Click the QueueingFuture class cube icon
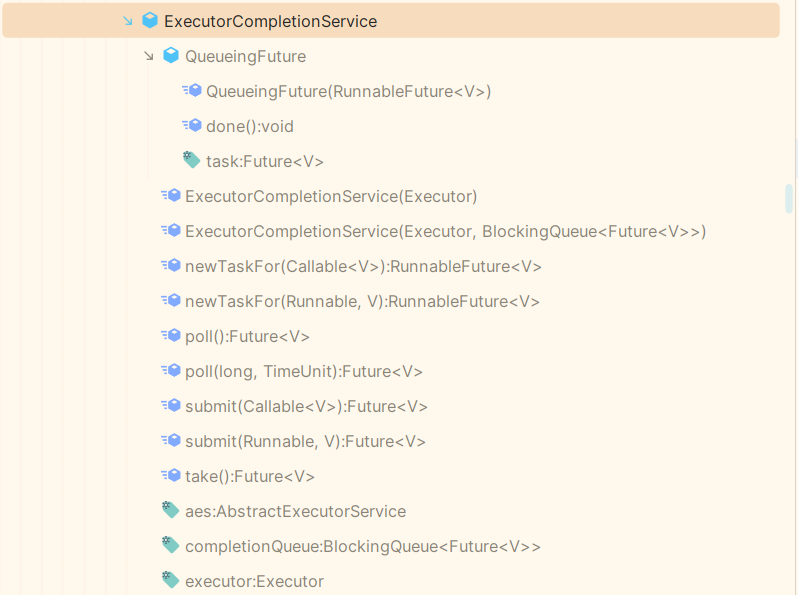Image resolution: width=798 pixels, height=595 pixels. tap(171, 56)
